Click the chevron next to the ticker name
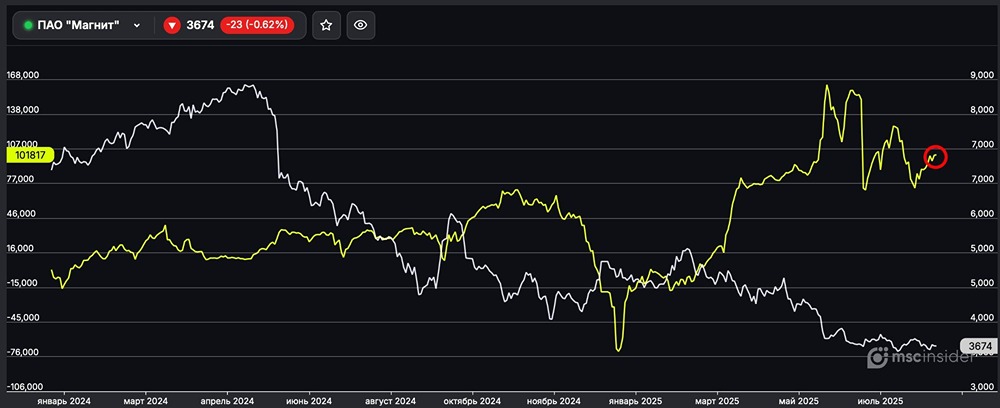This screenshot has width=1000, height=408. 137,26
